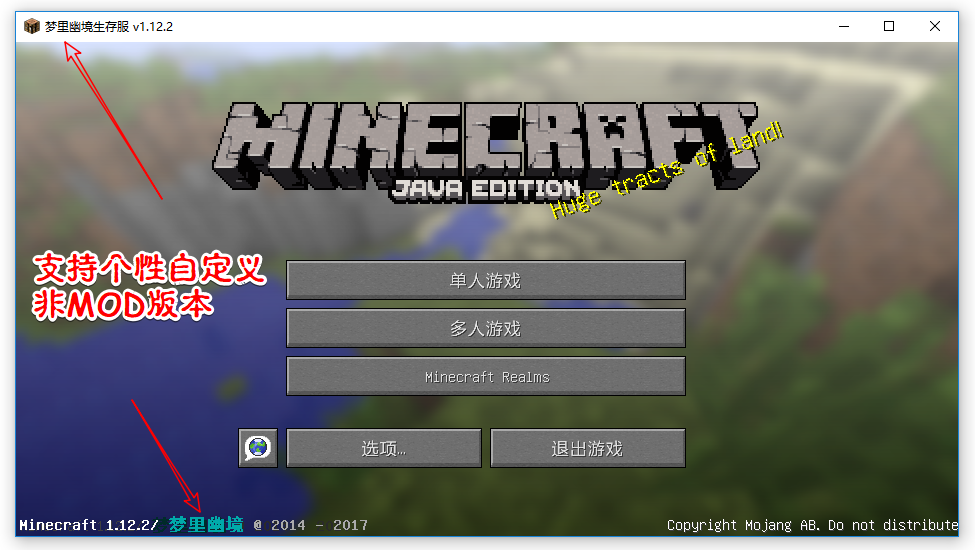Click the yellow "Huge tracts of land!" splash text
Image resolution: width=975 pixels, height=550 pixels.
tap(667, 170)
